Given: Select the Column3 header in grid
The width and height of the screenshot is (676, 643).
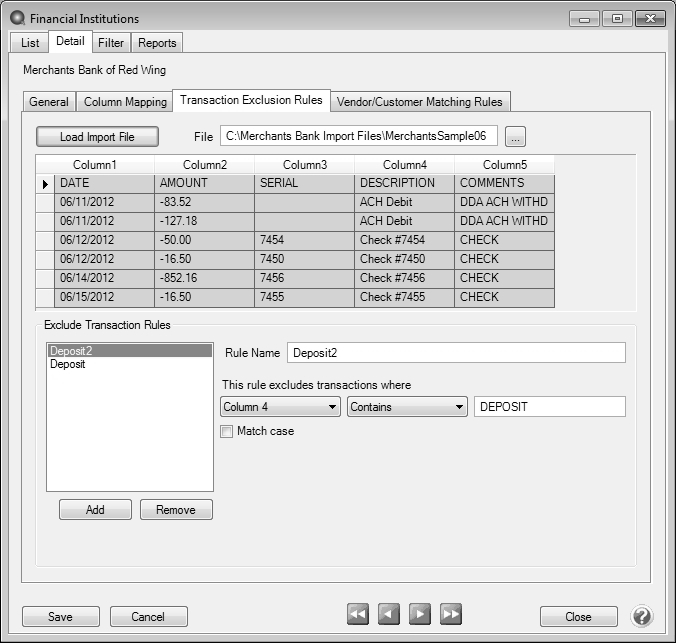Looking at the screenshot, I should coord(304,164).
